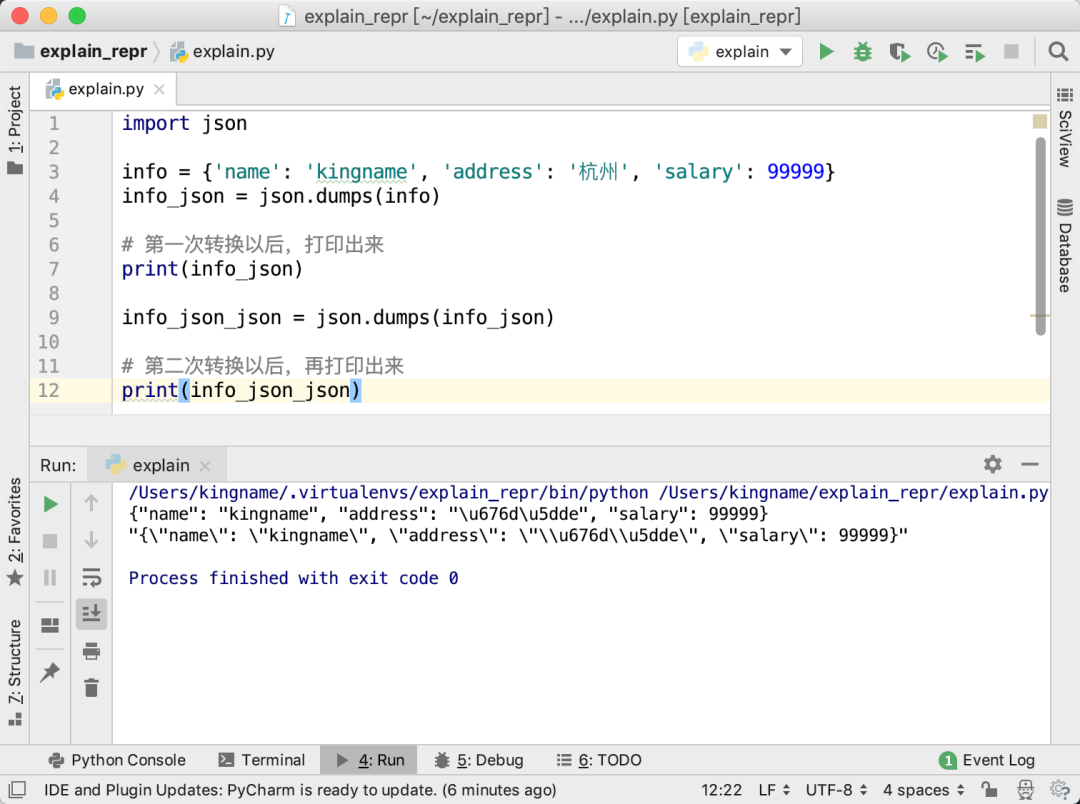The image size is (1080, 804).
Task: Open Run panel settings gear
Action: coord(992,464)
